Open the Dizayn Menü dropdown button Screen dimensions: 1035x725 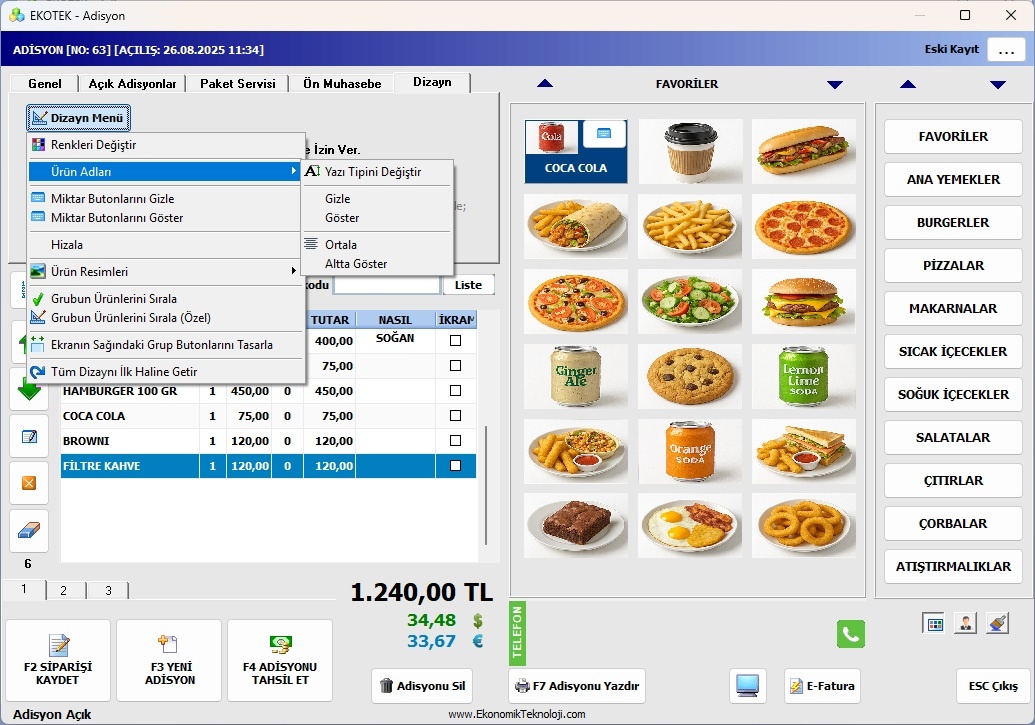(x=79, y=118)
